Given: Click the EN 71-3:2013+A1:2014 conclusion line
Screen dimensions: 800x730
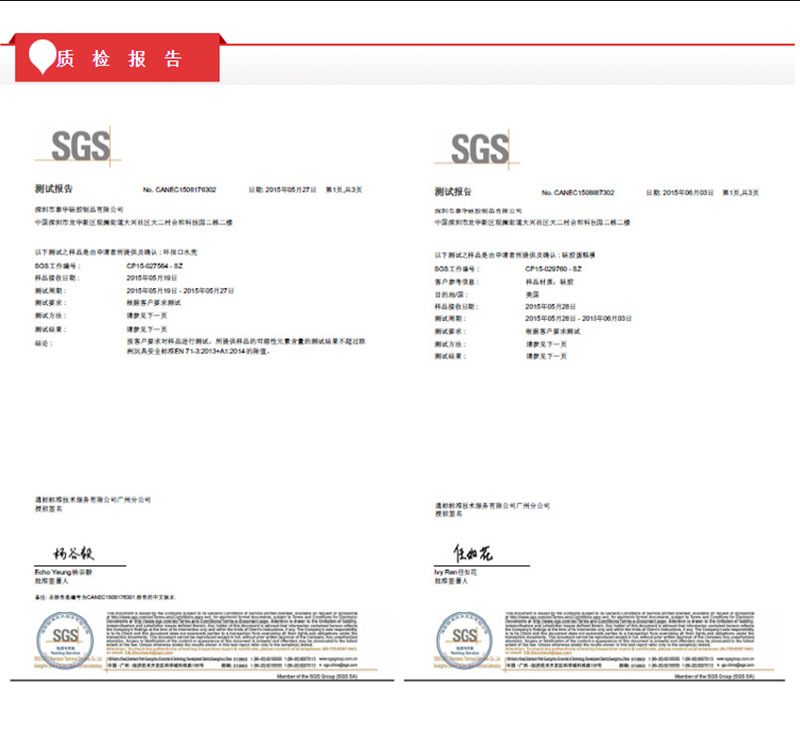Looking at the screenshot, I should (198, 351).
